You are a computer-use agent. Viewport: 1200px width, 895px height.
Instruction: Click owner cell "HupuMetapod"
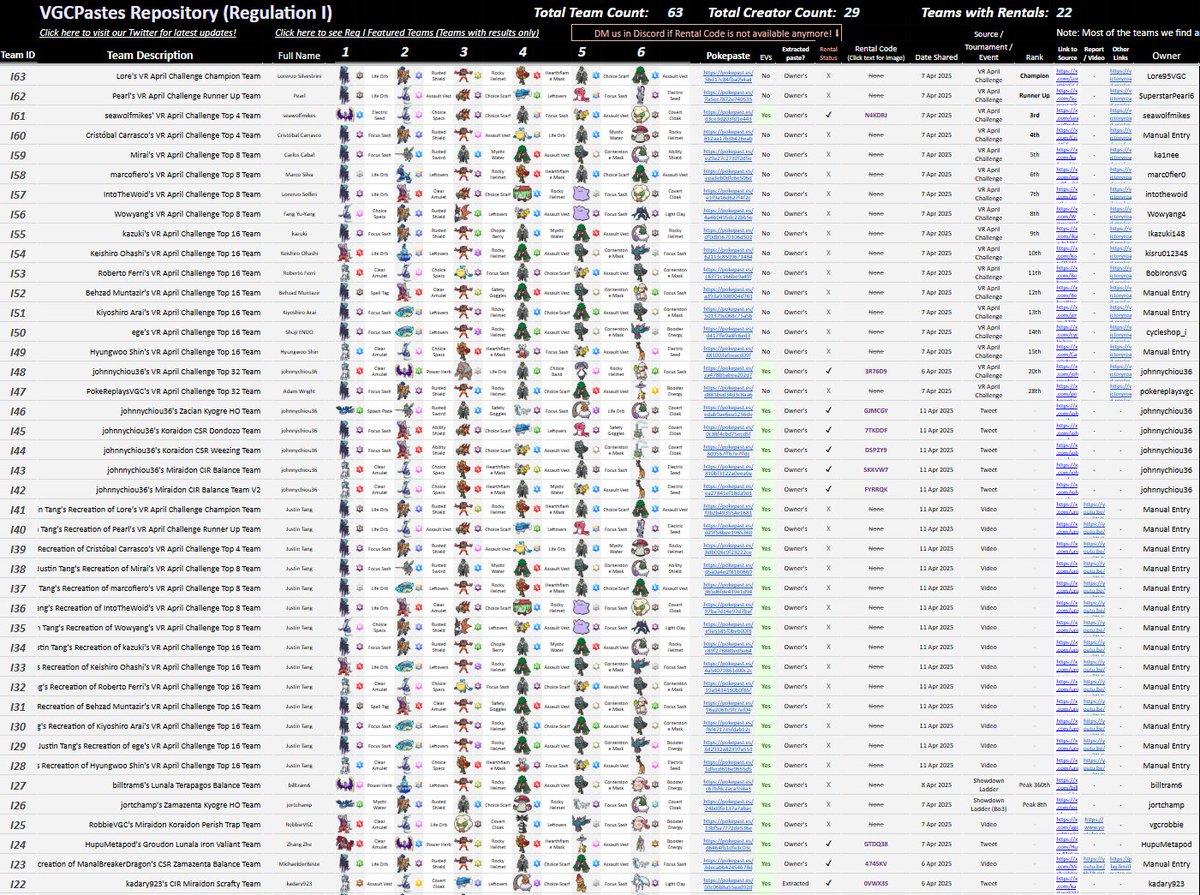pos(1166,844)
